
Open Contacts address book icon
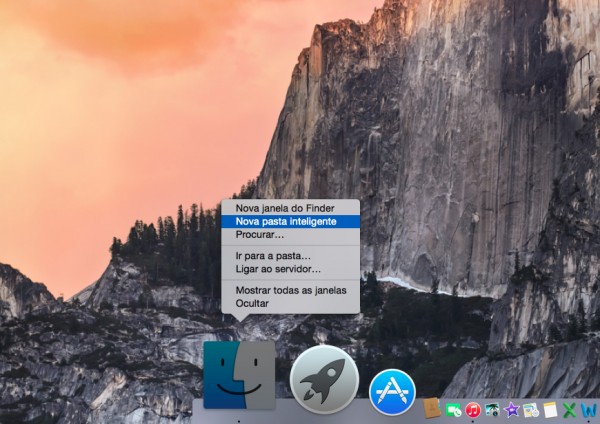[x=432, y=408]
